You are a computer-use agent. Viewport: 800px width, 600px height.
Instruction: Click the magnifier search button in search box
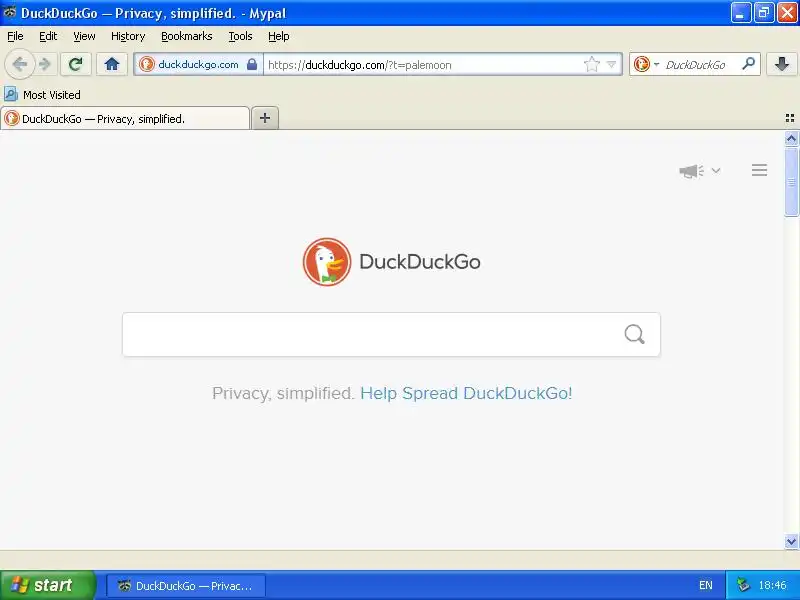(x=634, y=335)
